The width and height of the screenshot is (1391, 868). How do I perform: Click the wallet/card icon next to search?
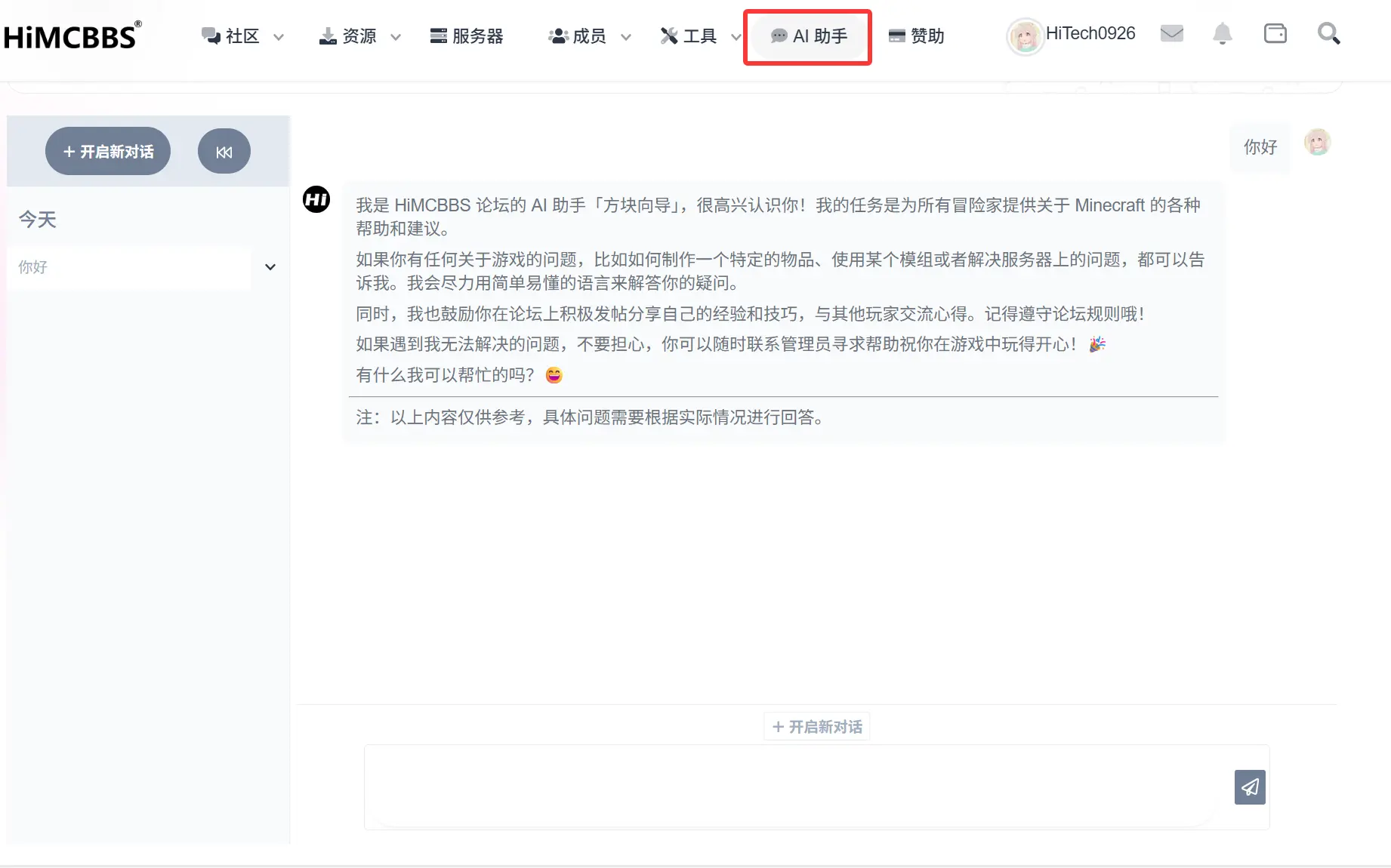click(x=1275, y=33)
